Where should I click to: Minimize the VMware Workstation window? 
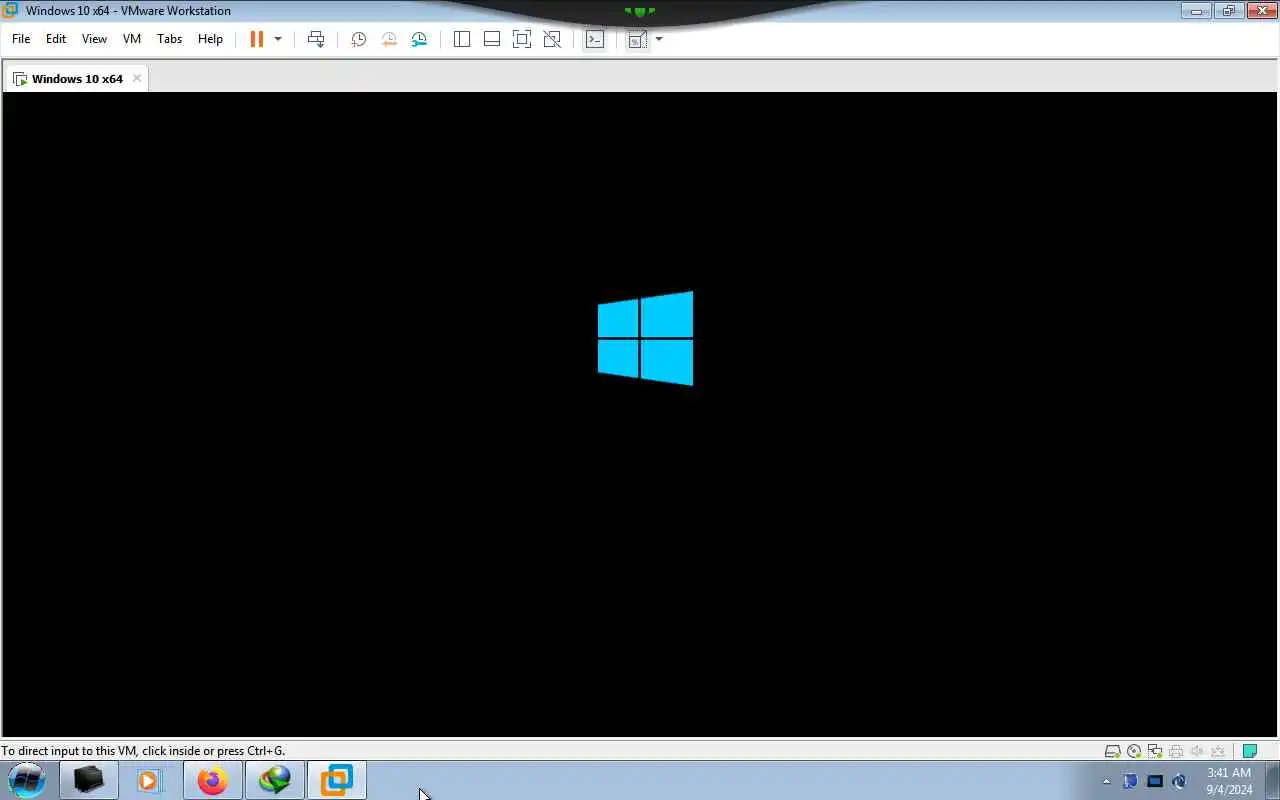(x=1196, y=11)
